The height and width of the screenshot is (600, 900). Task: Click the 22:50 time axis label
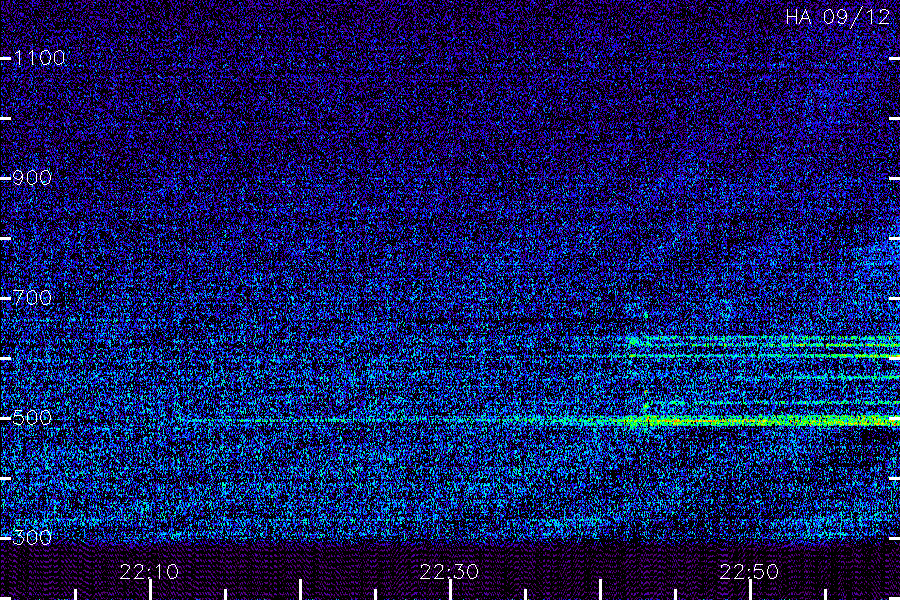[749, 572]
